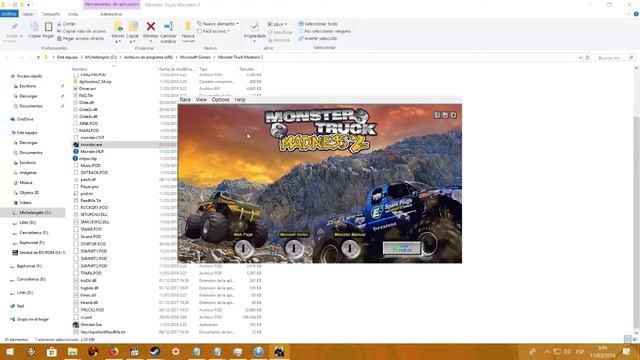The image size is (640, 360).
Task: Select Acceso rápido in navigation pane
Action: [29, 76]
